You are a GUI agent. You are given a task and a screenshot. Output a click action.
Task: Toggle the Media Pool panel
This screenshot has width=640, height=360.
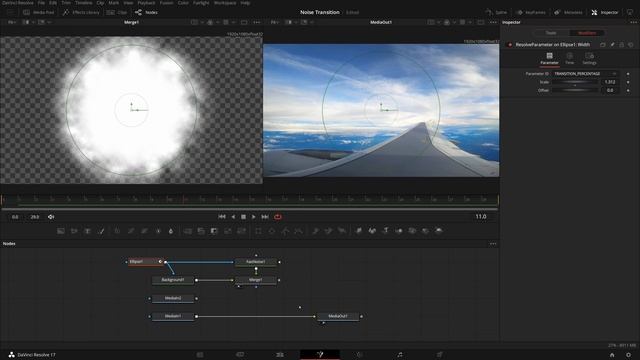(38, 13)
